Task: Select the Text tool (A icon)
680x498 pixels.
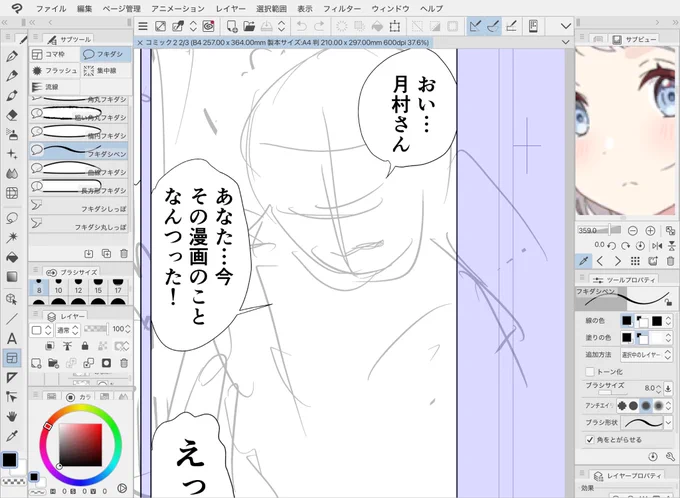Action: pos(12,338)
